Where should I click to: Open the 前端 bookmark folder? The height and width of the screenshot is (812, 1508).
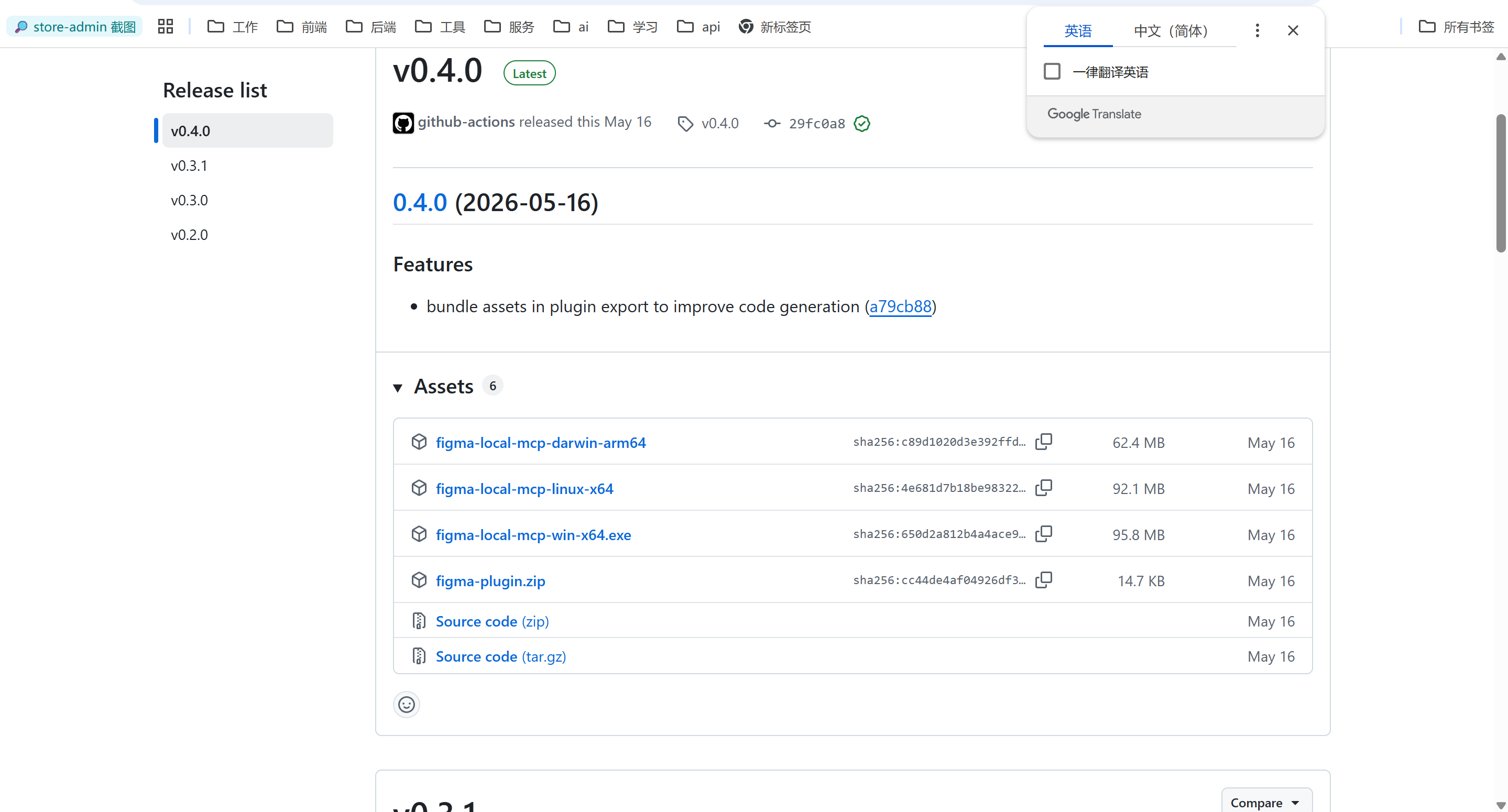tap(301, 26)
